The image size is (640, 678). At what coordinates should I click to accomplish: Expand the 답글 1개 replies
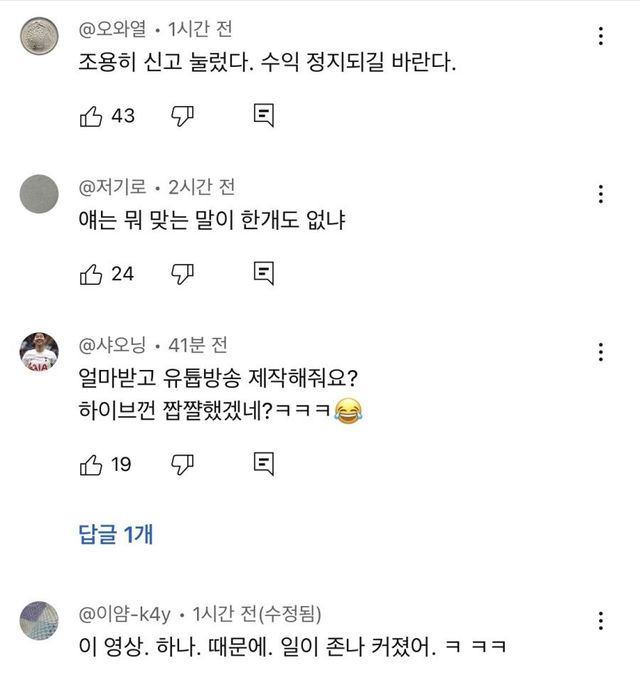coord(115,535)
